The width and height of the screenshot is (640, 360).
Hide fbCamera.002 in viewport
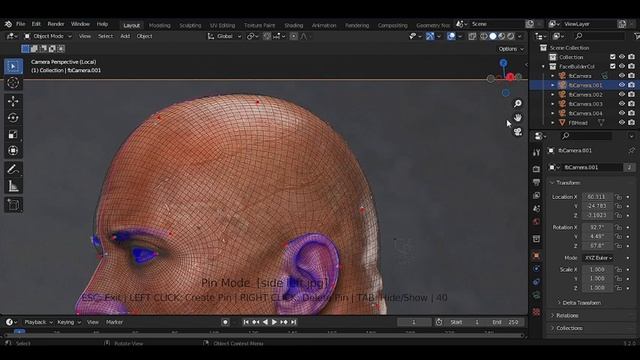coord(622,94)
